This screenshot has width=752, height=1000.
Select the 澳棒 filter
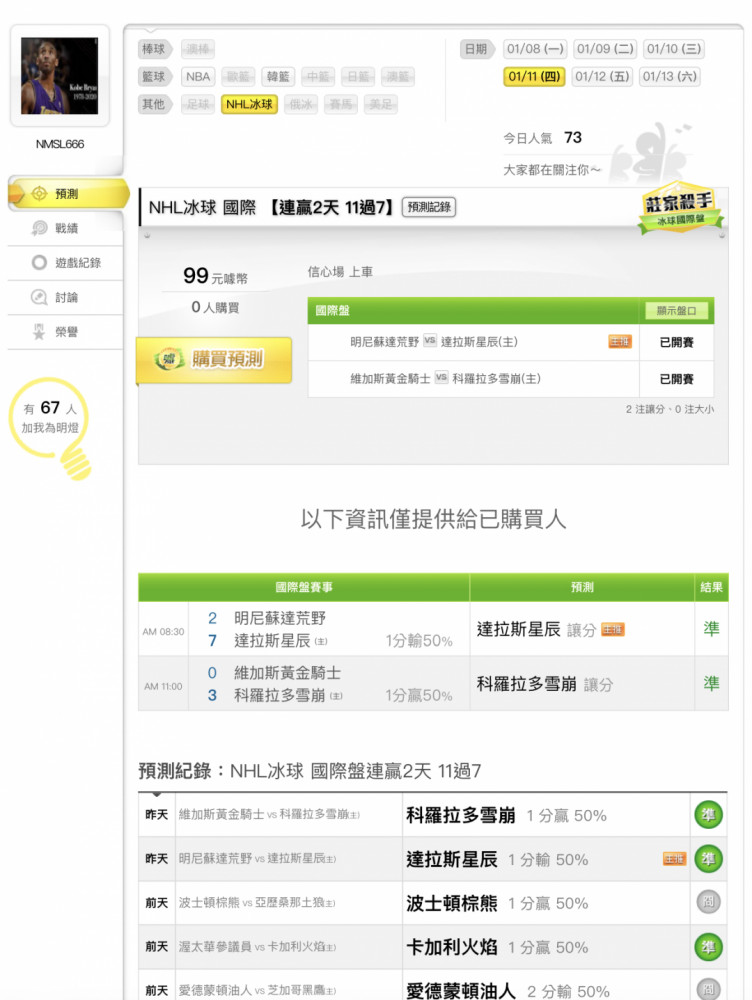[x=198, y=49]
